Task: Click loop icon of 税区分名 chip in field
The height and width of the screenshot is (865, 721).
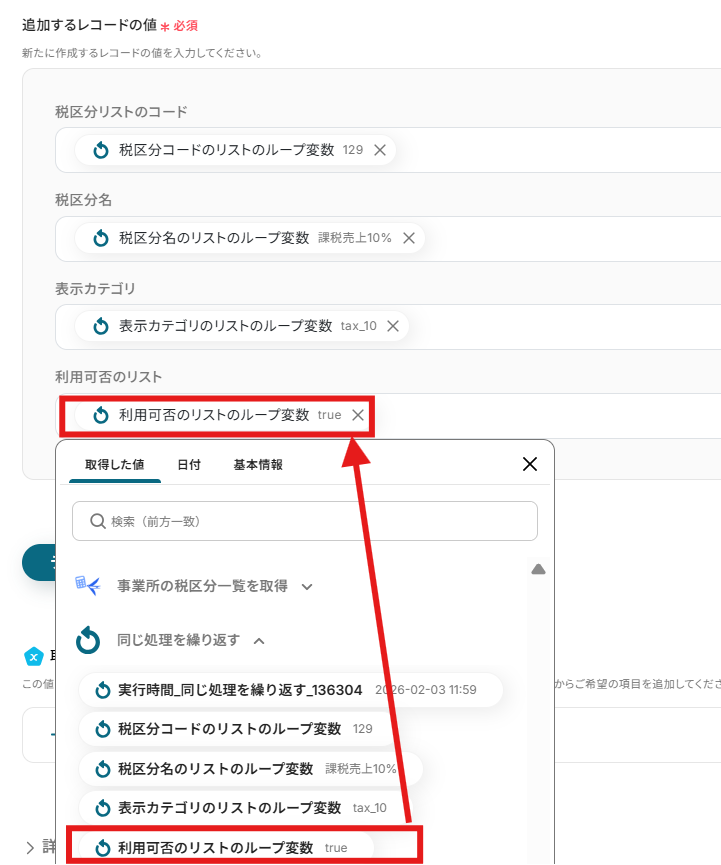Action: tap(101, 238)
